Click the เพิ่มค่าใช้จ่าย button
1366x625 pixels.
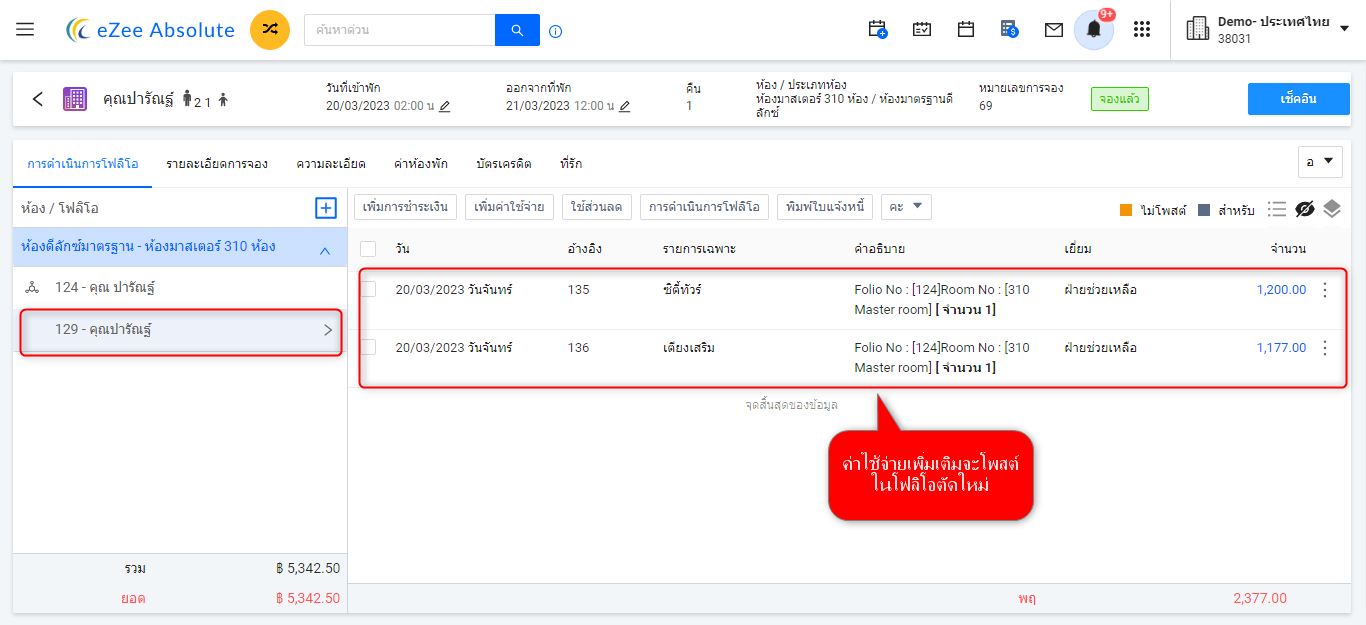coord(510,207)
